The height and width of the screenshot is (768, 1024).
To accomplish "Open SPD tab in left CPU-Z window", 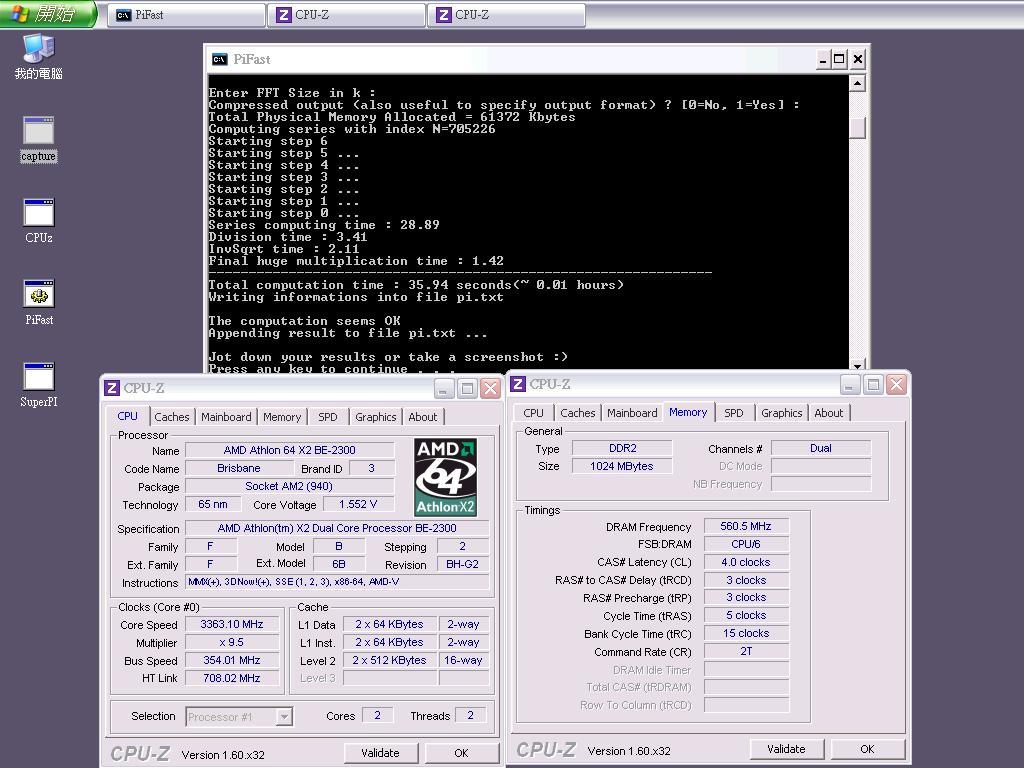I will (x=328, y=417).
